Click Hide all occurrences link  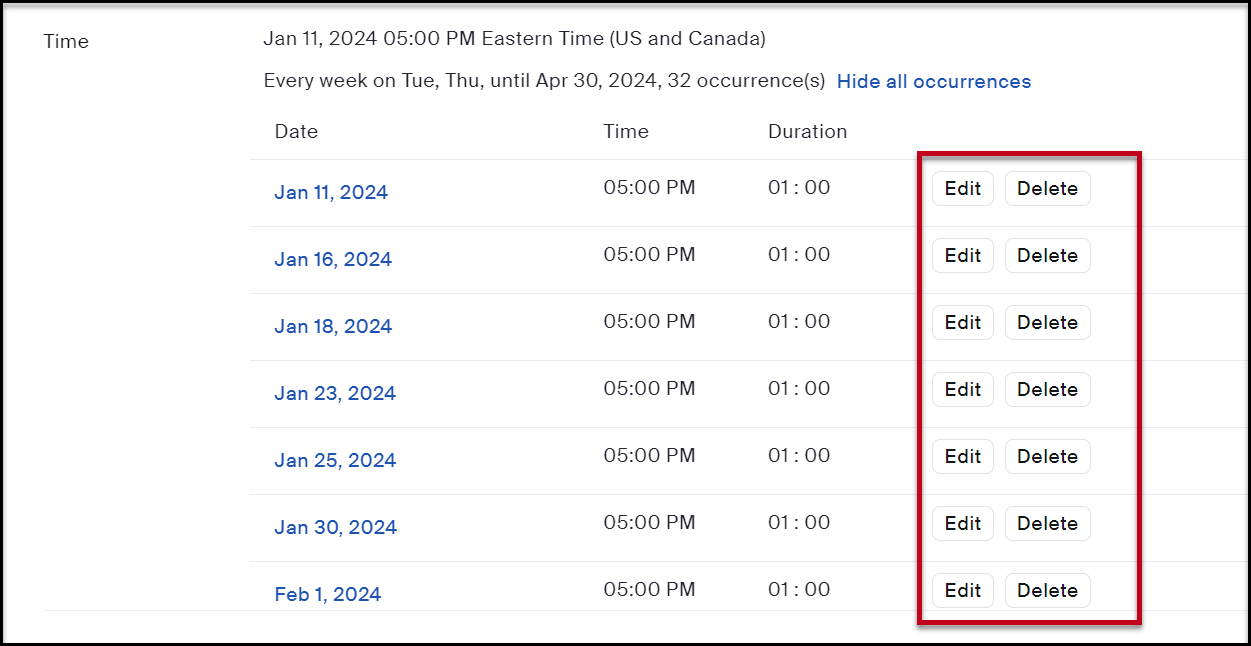coord(933,82)
